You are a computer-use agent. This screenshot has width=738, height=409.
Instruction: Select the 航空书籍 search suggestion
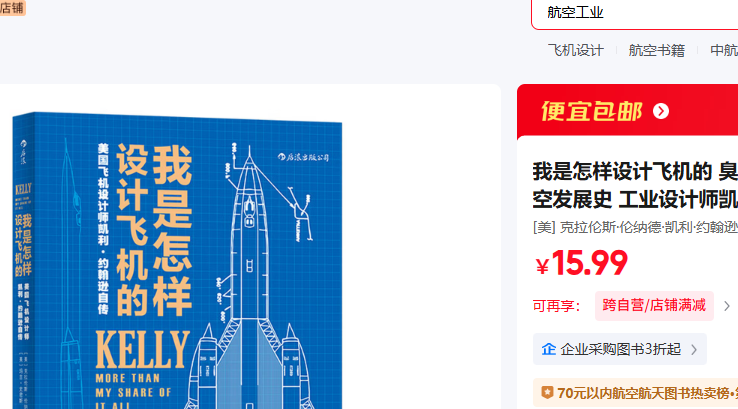657,50
